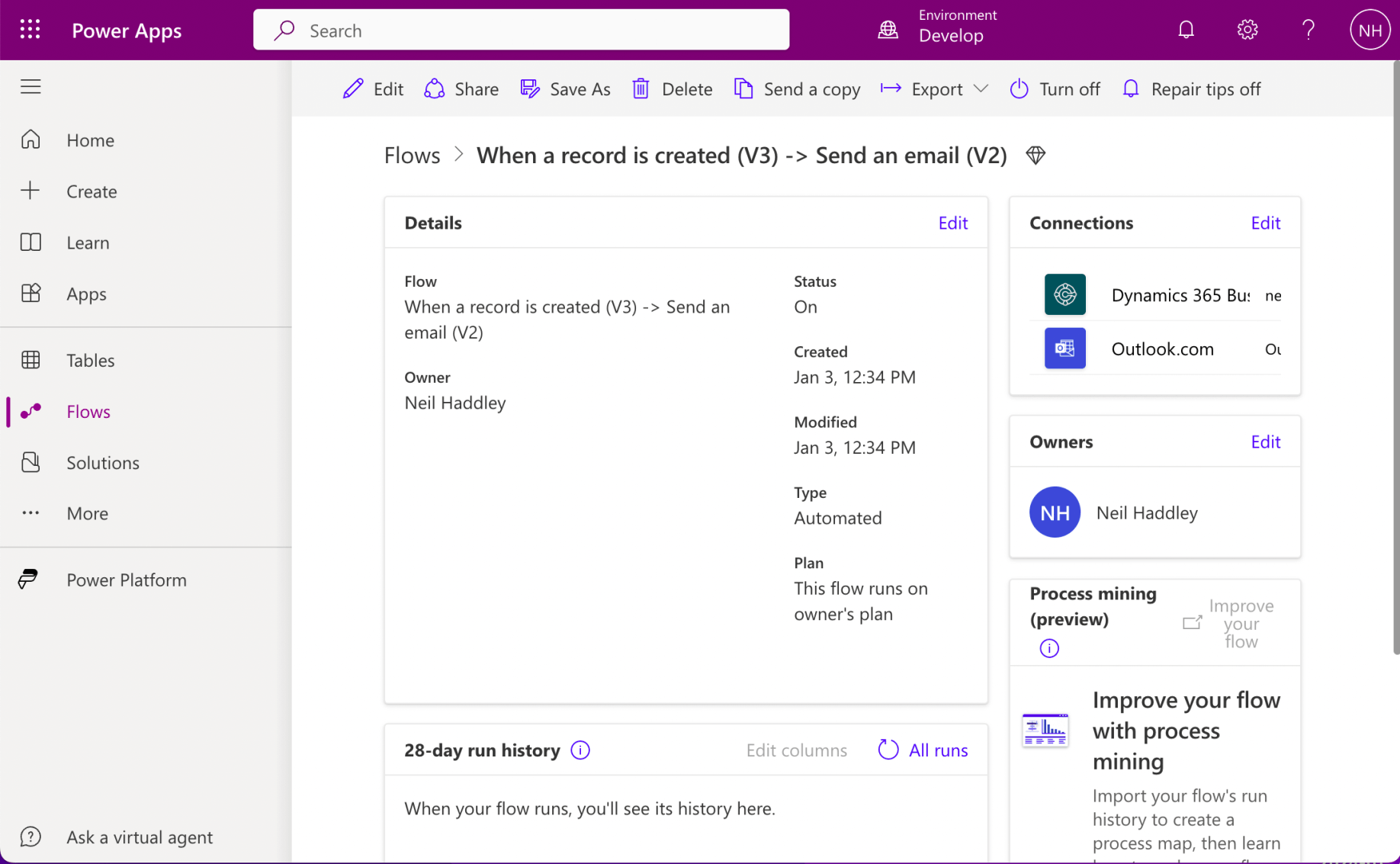Viewport: 1400px width, 864px height.
Task: Click the Search input field
Action: [x=522, y=31]
